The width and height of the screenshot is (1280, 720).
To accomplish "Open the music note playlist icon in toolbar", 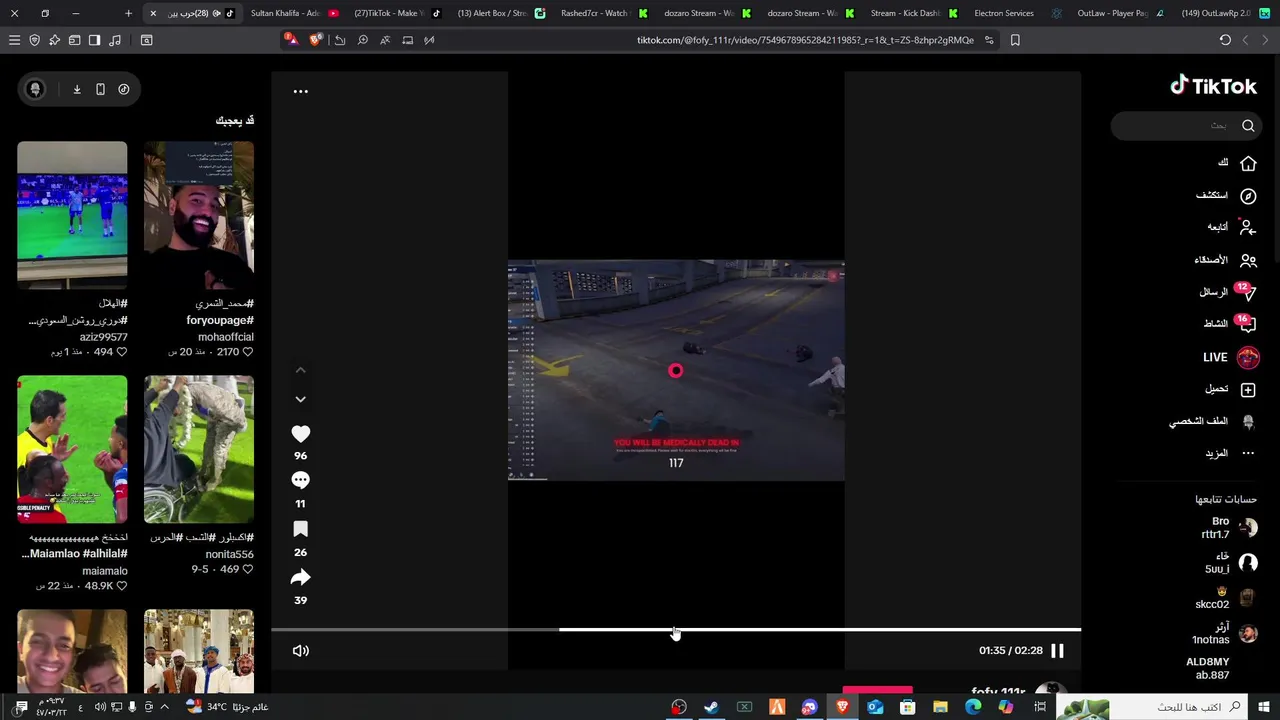I will click(114, 40).
